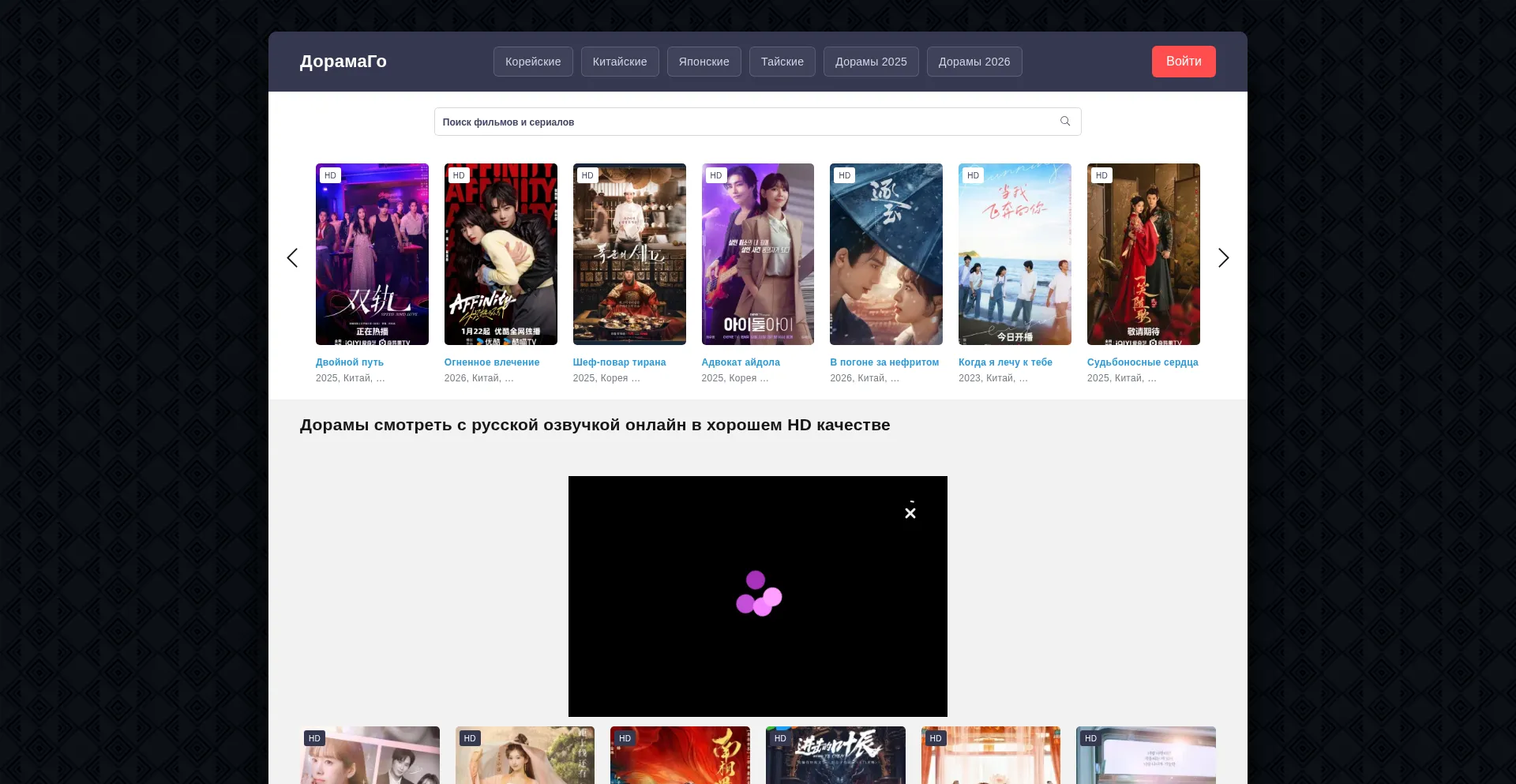Viewport: 1516px width, 784px height.
Task: Click HD badge on Судьбоносные сердца poster
Action: (1101, 175)
